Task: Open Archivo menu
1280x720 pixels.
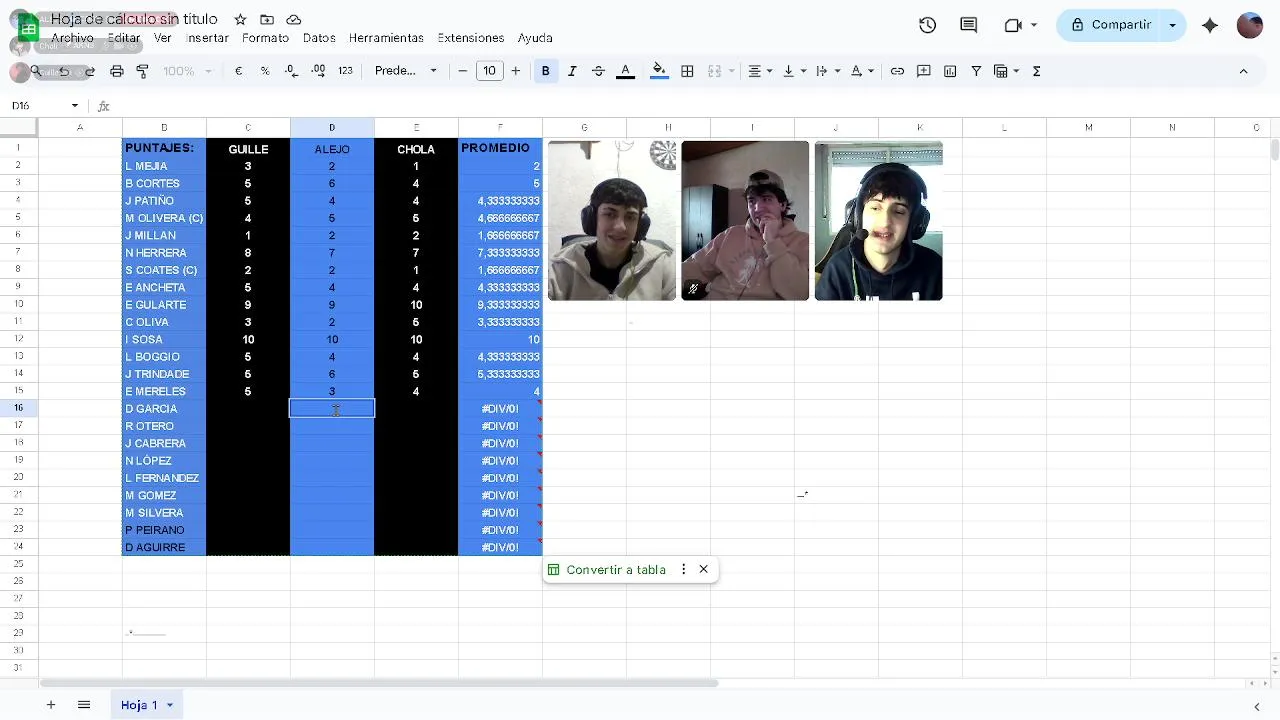Action: (72, 38)
